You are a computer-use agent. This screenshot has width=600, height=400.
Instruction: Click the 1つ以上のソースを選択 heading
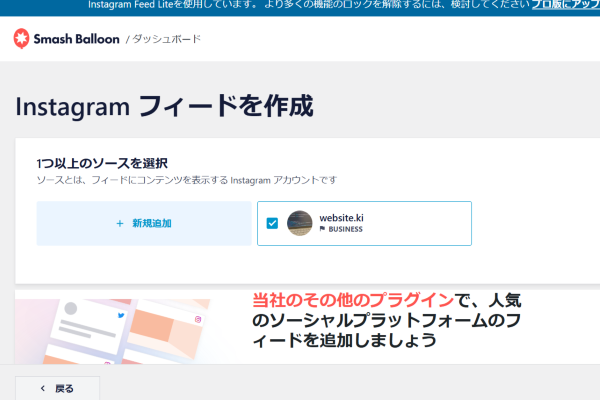pos(102,163)
